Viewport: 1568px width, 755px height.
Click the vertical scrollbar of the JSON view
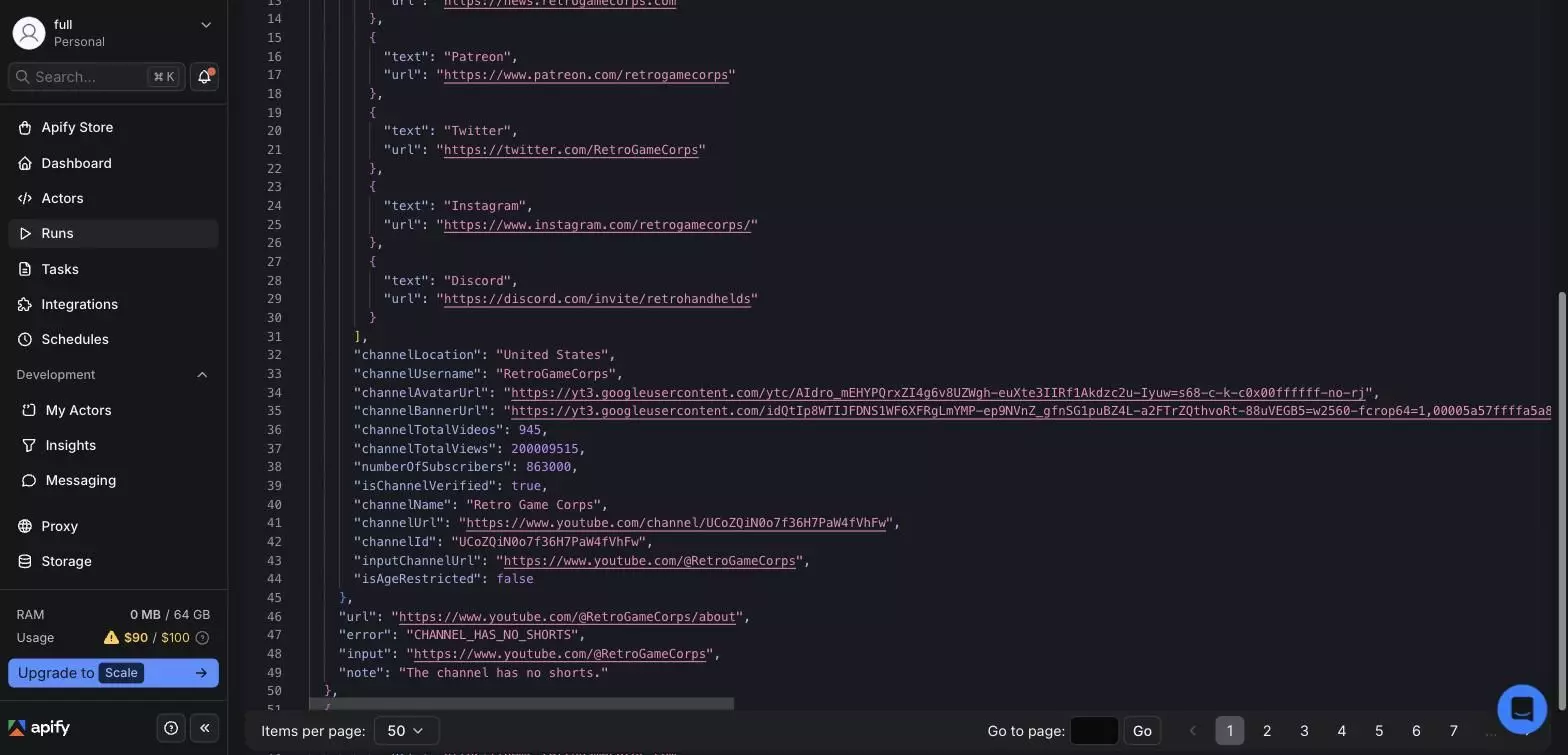pos(1561,500)
